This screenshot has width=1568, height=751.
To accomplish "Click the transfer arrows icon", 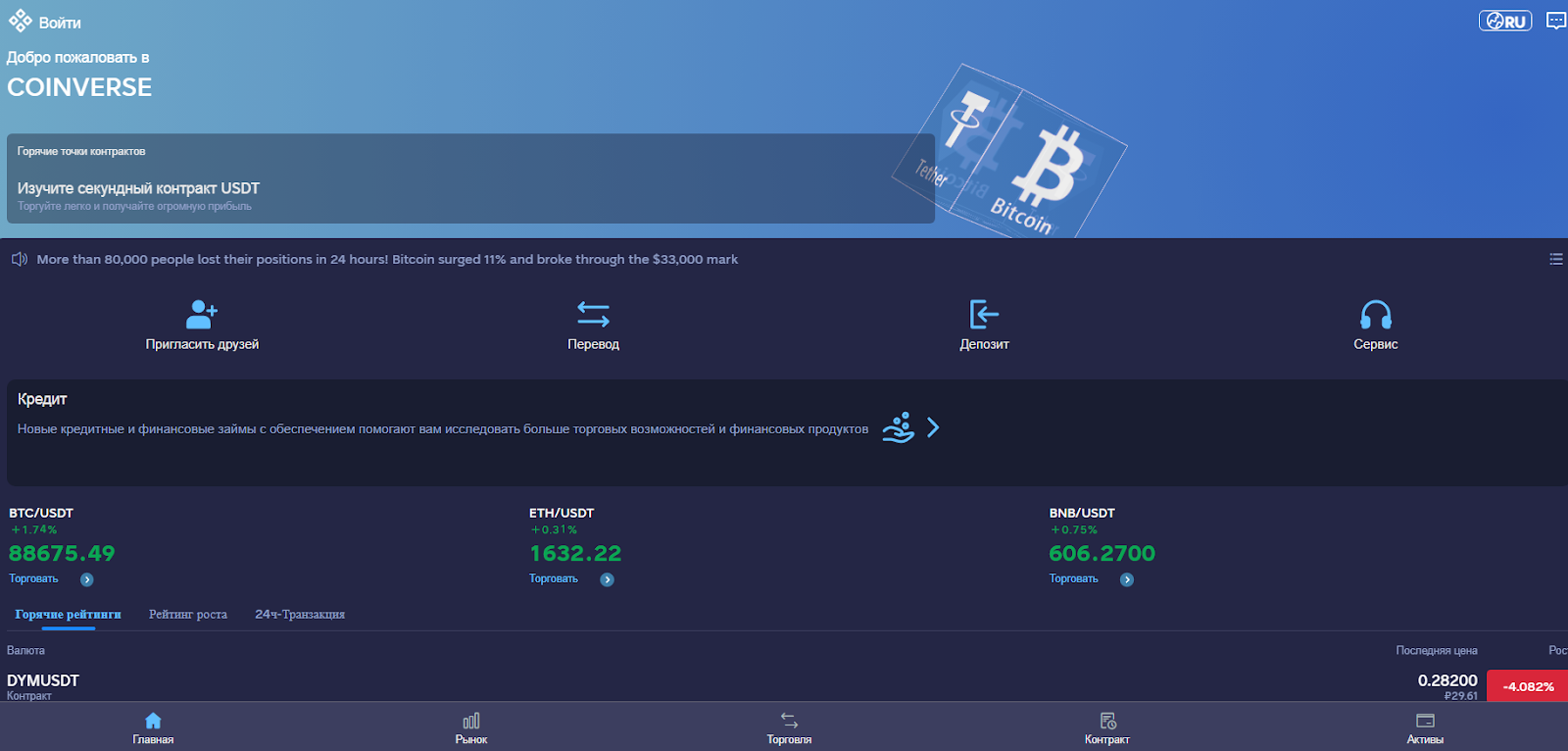I will (x=593, y=314).
